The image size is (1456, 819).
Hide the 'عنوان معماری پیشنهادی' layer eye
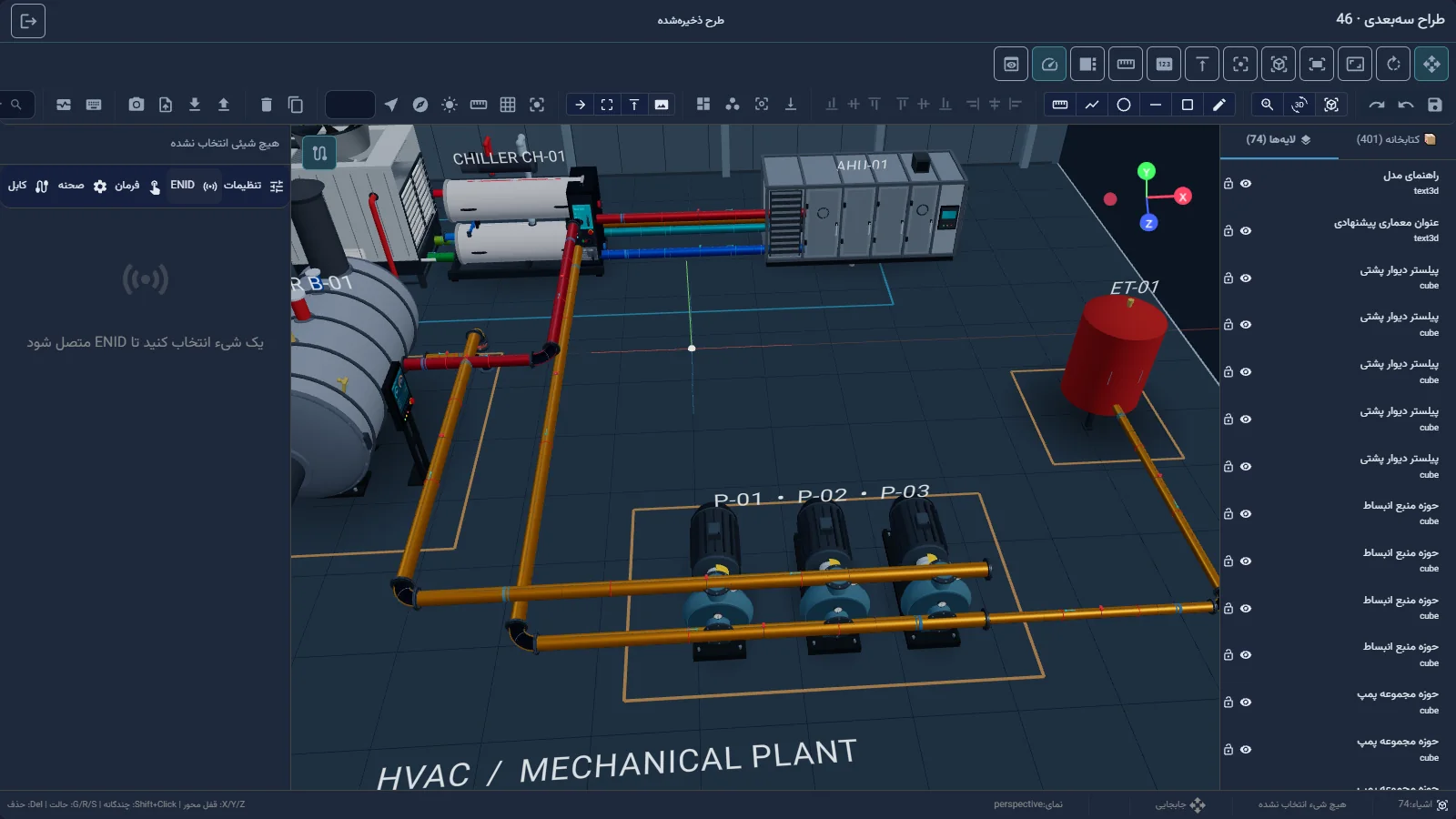point(1246,231)
